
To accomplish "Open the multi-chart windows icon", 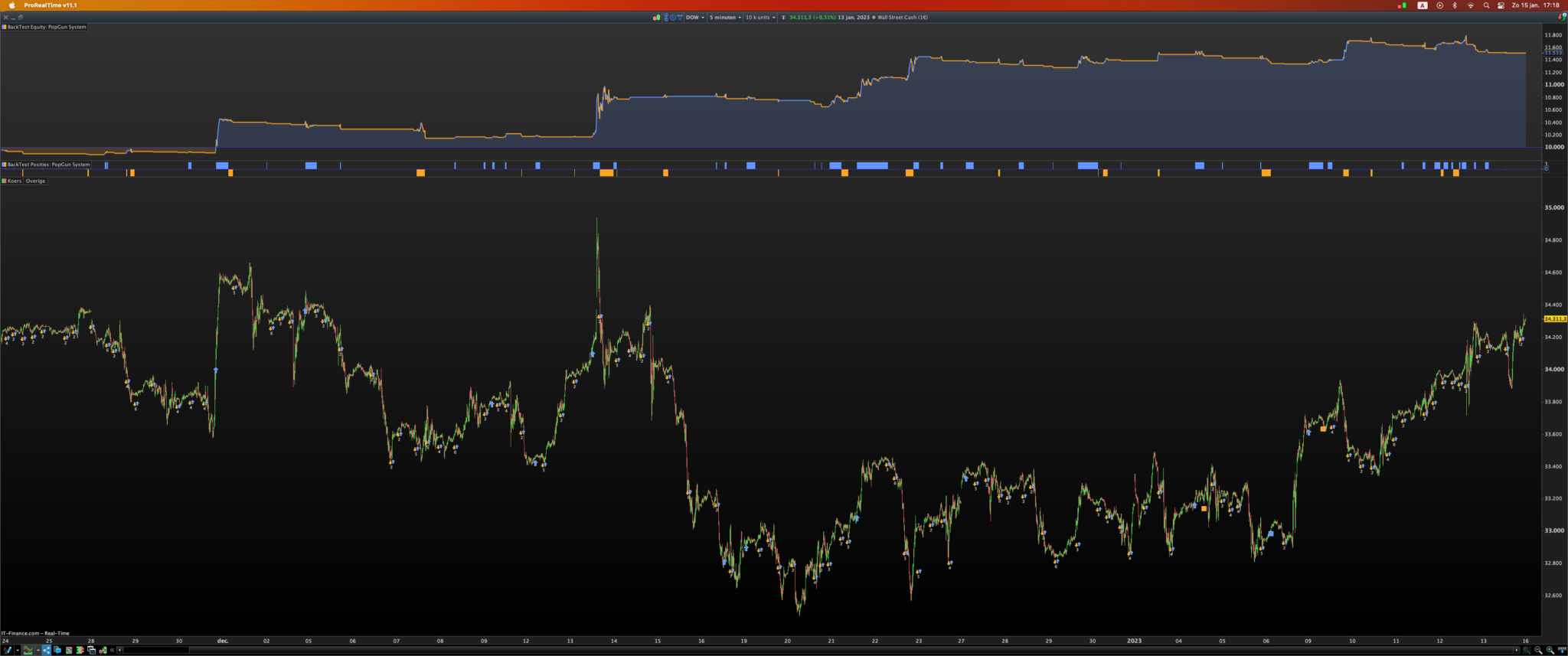I will pyautogui.click(x=91, y=650).
